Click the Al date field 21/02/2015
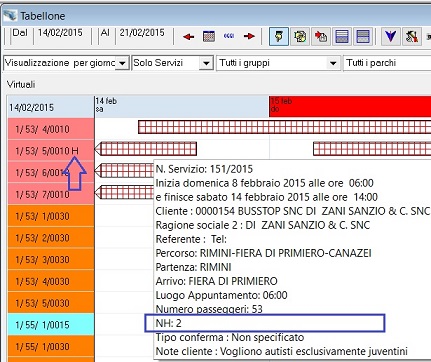Image resolution: width=431 pixels, height=362 pixels. pos(142,33)
